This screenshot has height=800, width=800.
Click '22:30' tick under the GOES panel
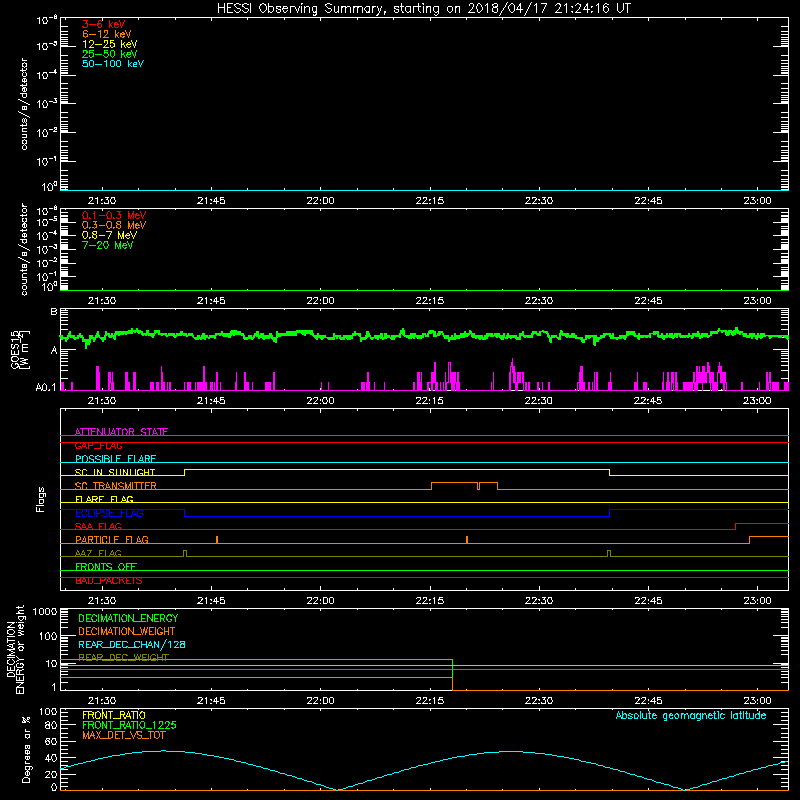[539, 401]
